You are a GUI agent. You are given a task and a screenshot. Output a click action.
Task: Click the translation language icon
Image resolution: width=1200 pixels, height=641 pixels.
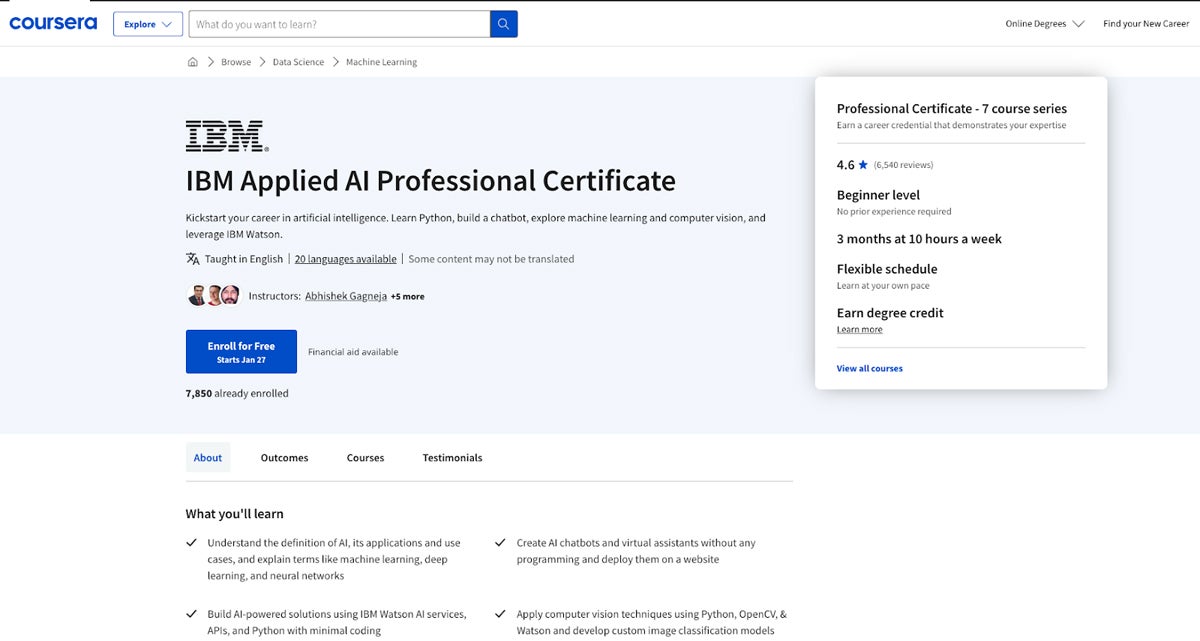[193, 259]
